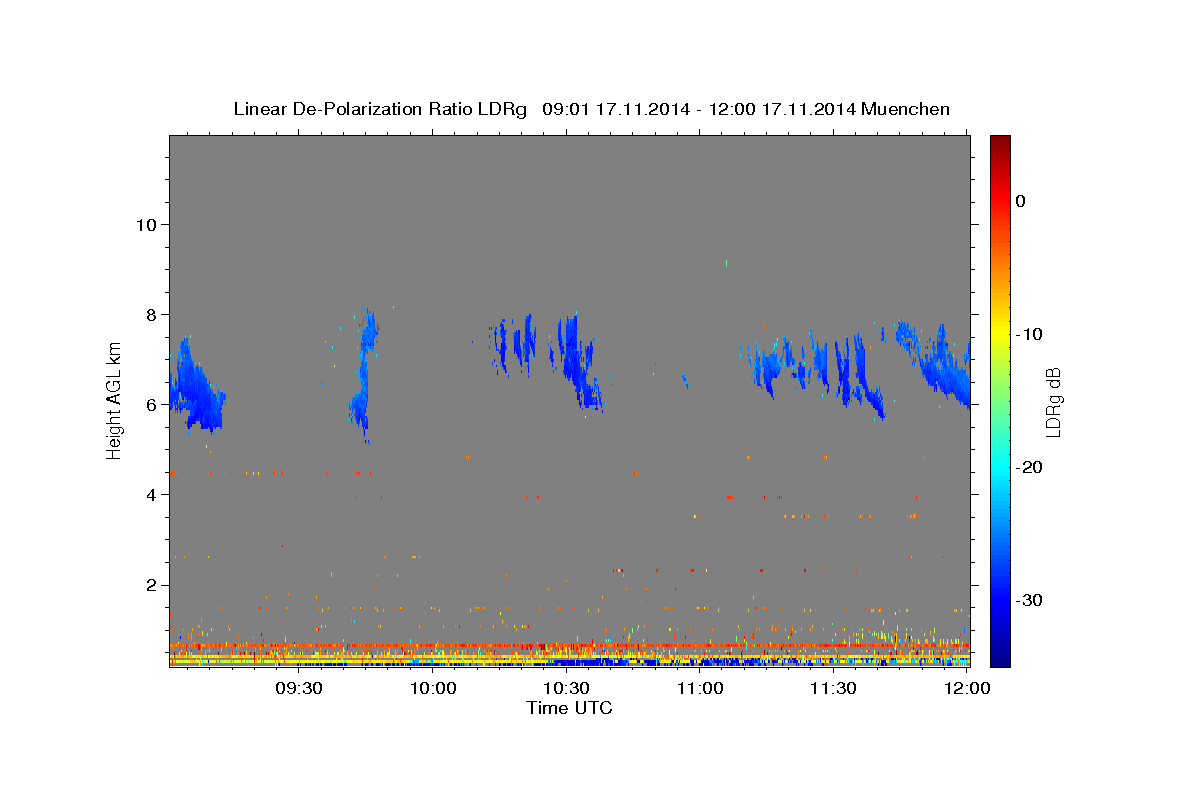Click the colorbar value -20
Viewport: 1200px width, 800px height.
point(1030,467)
